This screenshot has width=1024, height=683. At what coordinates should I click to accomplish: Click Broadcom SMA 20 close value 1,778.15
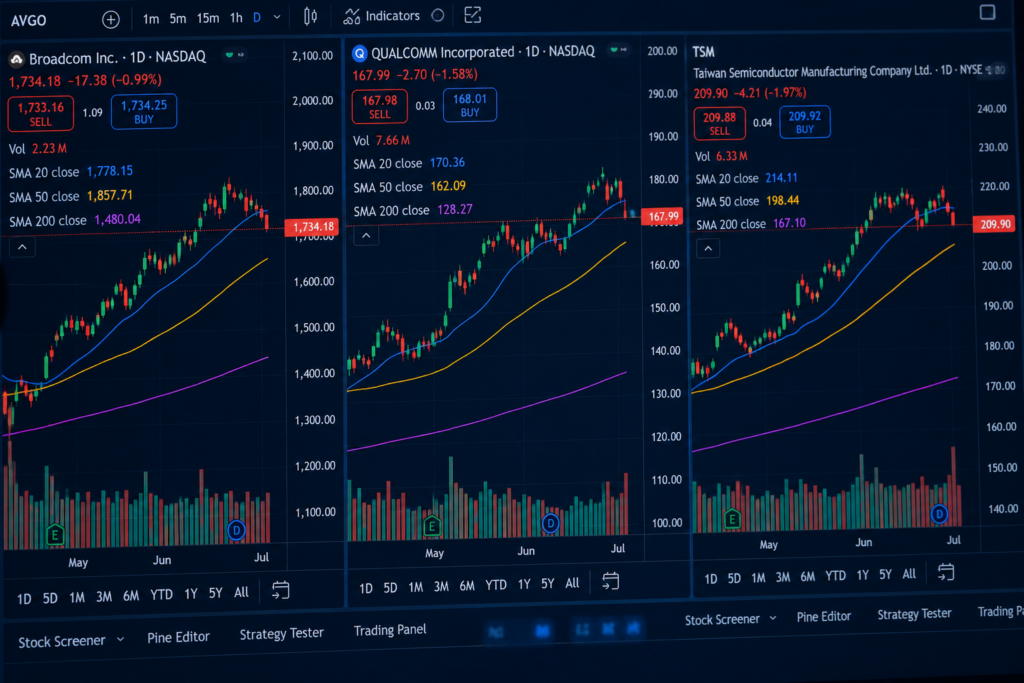(x=110, y=171)
